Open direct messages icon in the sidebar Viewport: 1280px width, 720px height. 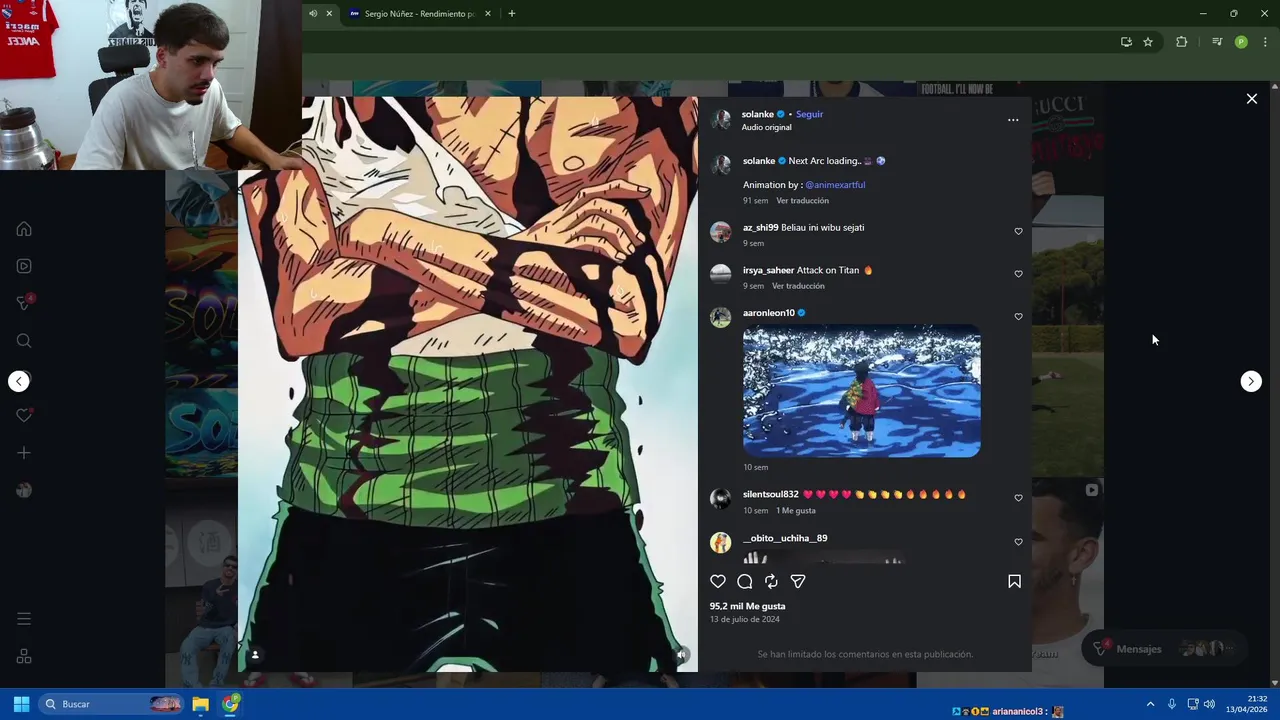24,303
